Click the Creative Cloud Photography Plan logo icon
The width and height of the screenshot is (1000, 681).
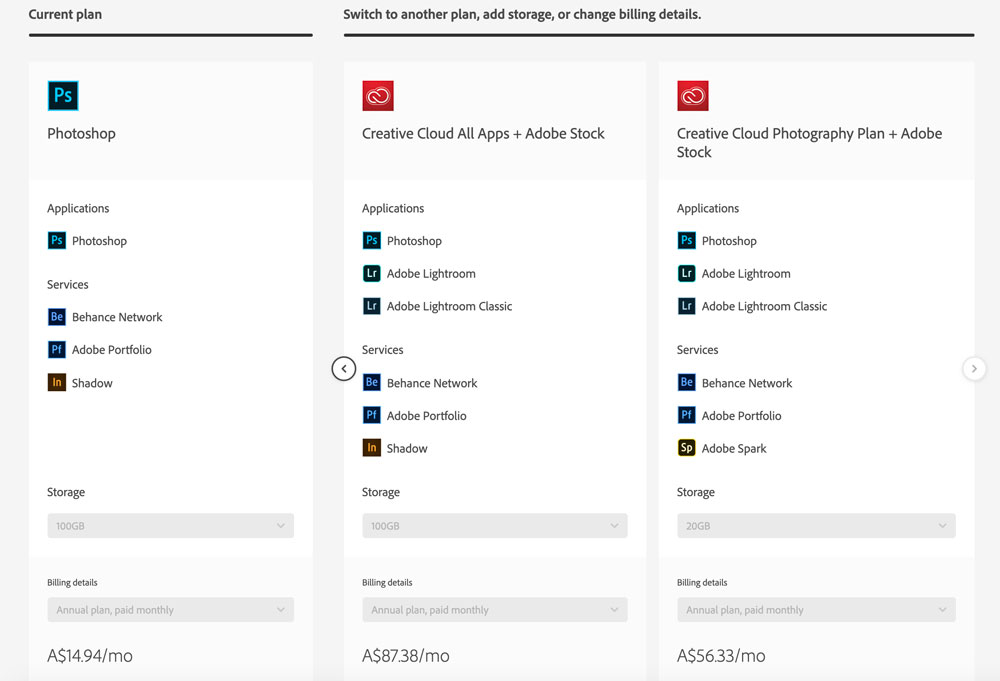[693, 96]
